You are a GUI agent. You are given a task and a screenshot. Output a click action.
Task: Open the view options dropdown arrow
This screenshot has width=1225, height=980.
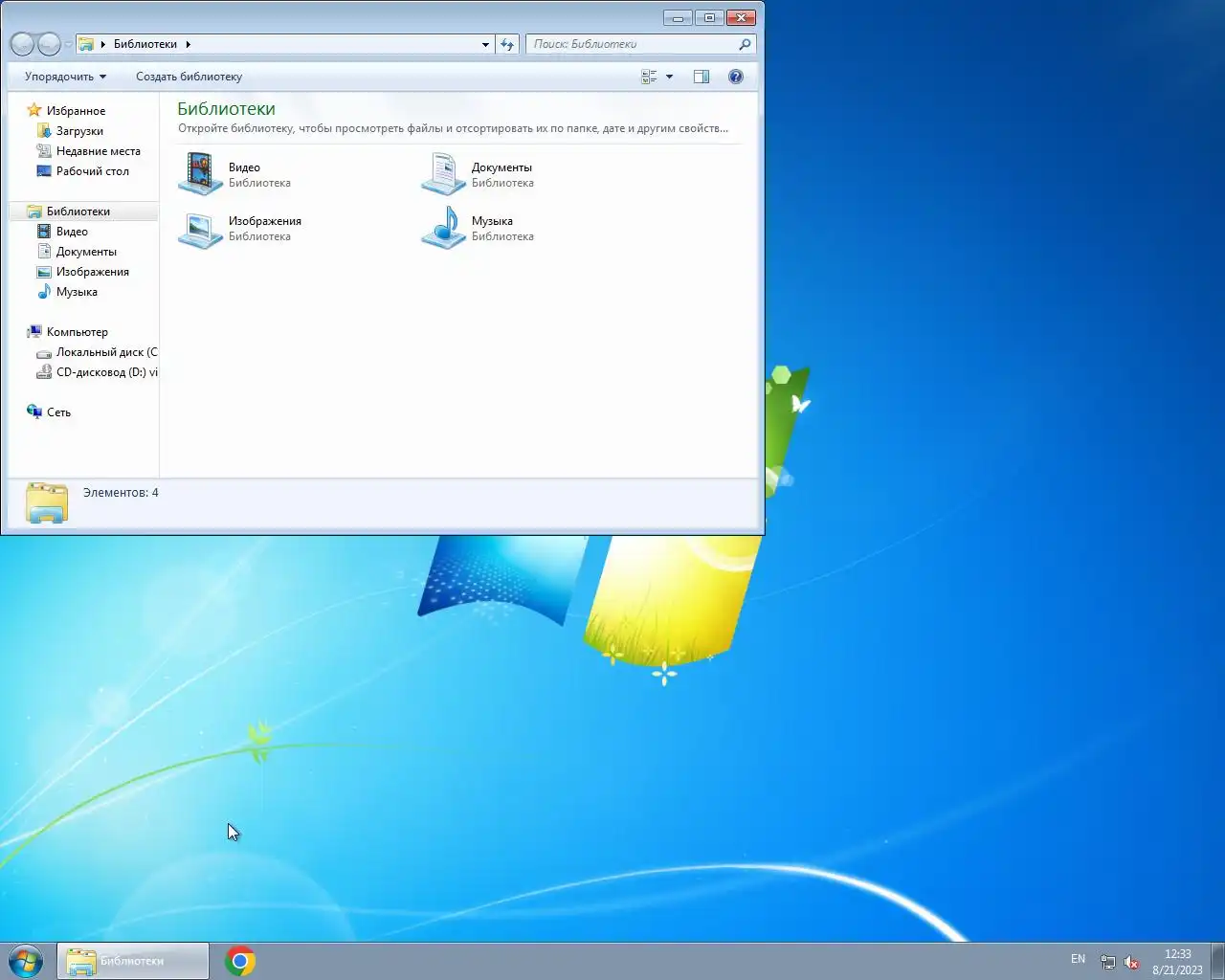click(x=669, y=77)
